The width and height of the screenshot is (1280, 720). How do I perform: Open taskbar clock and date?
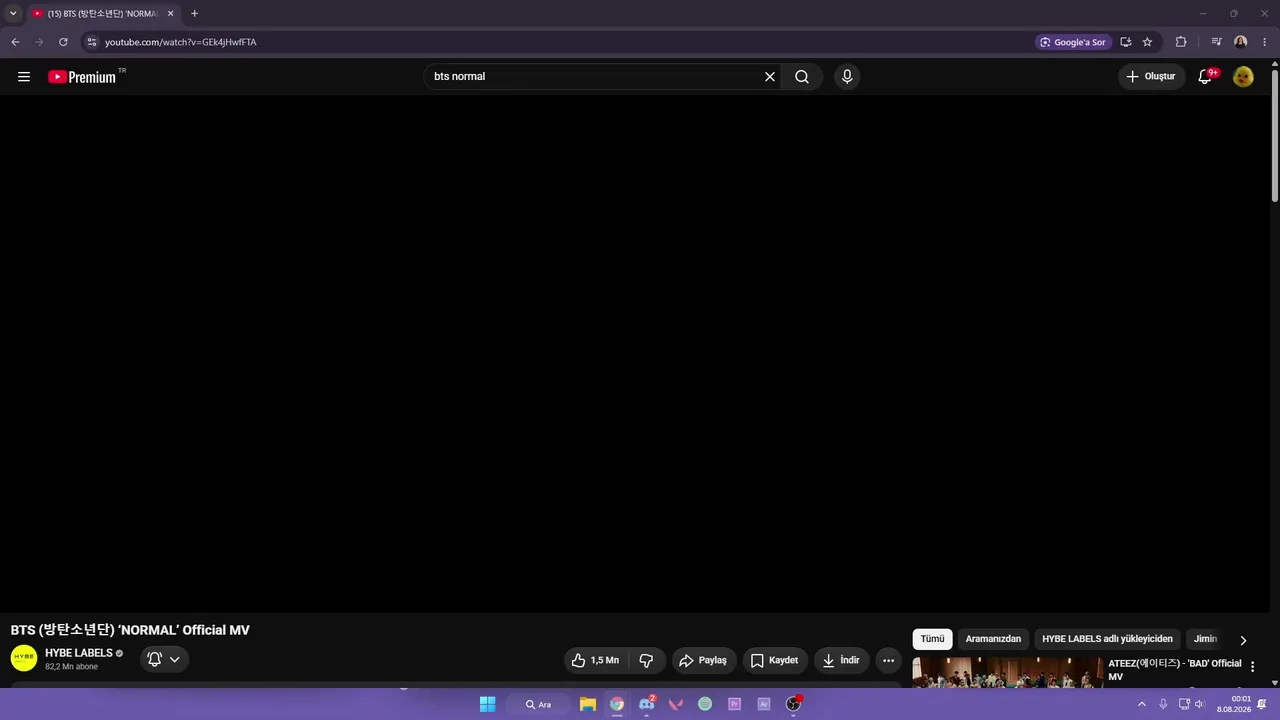1234,704
